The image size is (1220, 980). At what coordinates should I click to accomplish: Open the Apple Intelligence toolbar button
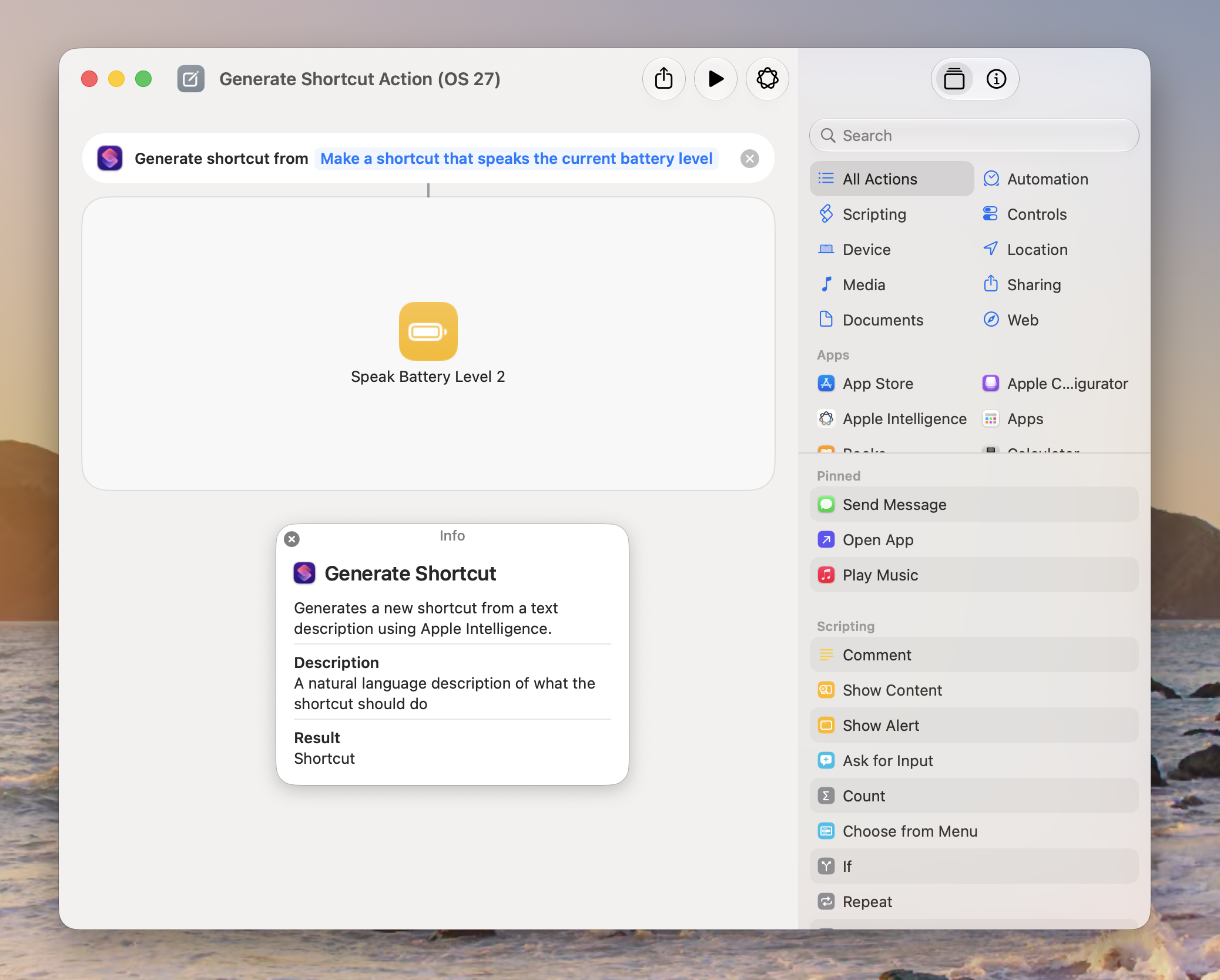[x=767, y=79]
